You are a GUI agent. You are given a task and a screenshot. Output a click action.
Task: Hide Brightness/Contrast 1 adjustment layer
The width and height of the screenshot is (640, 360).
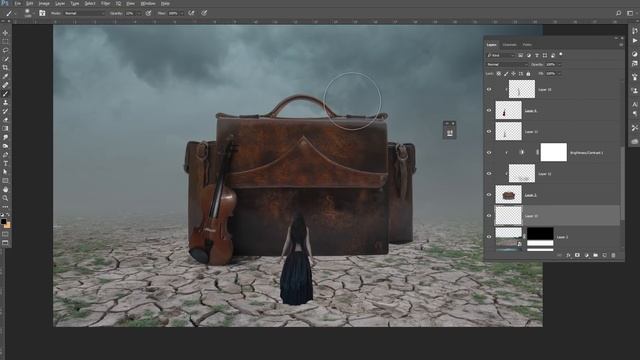click(x=489, y=153)
